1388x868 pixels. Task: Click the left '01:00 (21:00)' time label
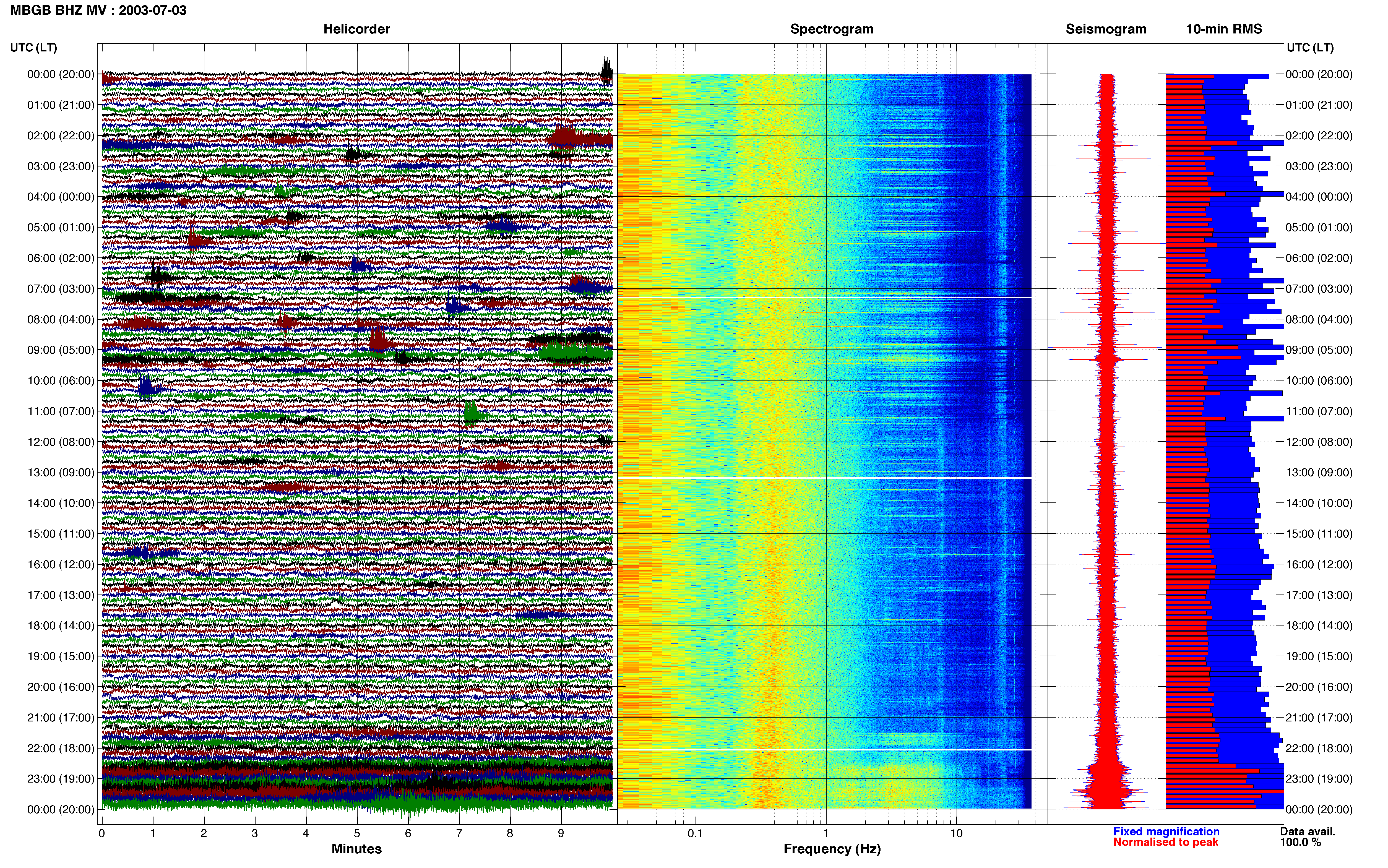click(61, 105)
